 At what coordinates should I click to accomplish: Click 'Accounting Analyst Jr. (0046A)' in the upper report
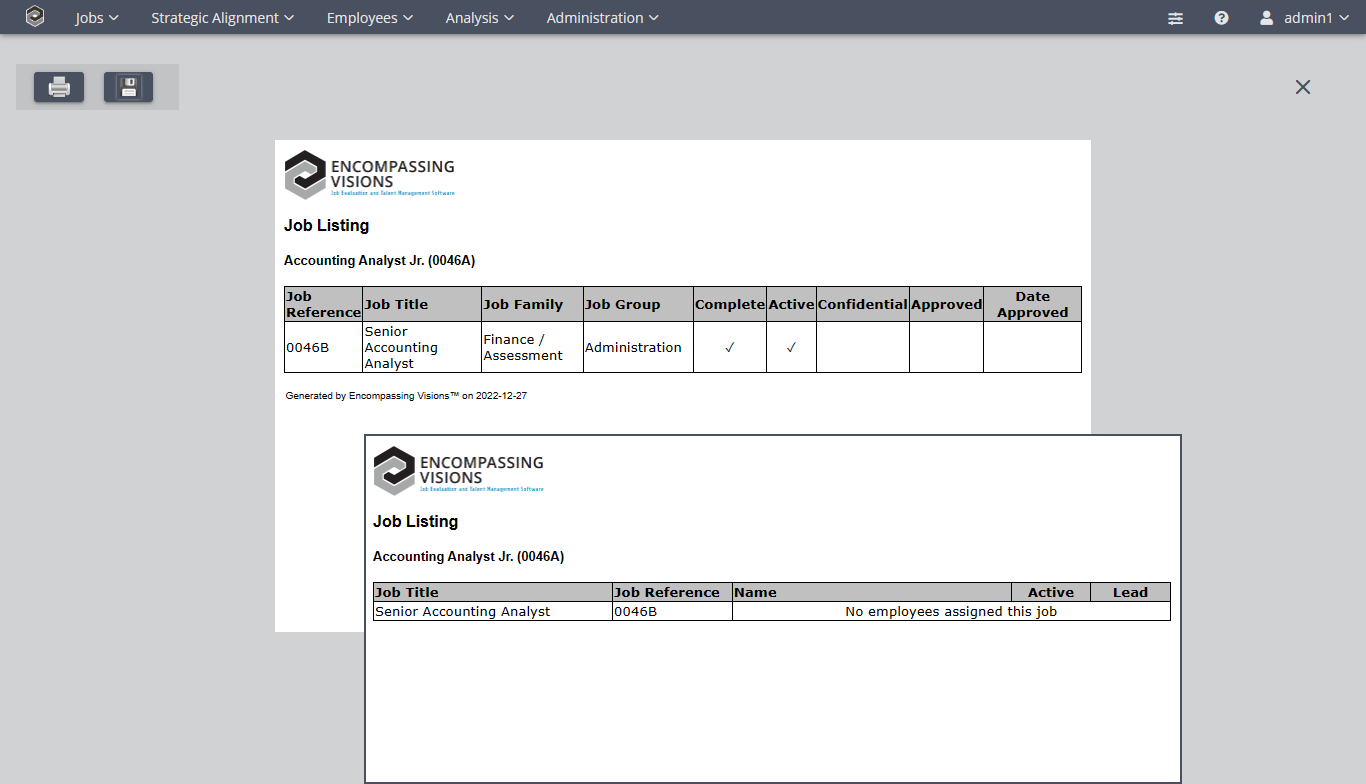point(379,261)
